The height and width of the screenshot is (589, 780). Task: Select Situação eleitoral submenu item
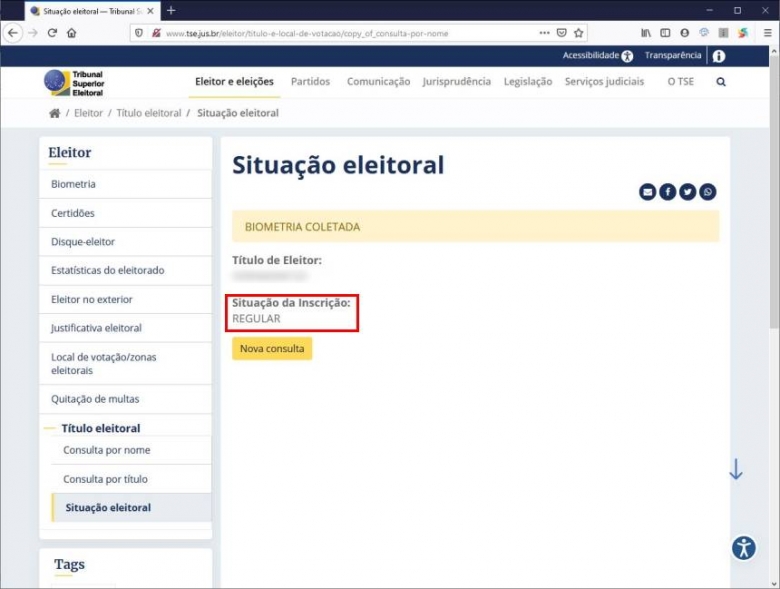pos(131,508)
